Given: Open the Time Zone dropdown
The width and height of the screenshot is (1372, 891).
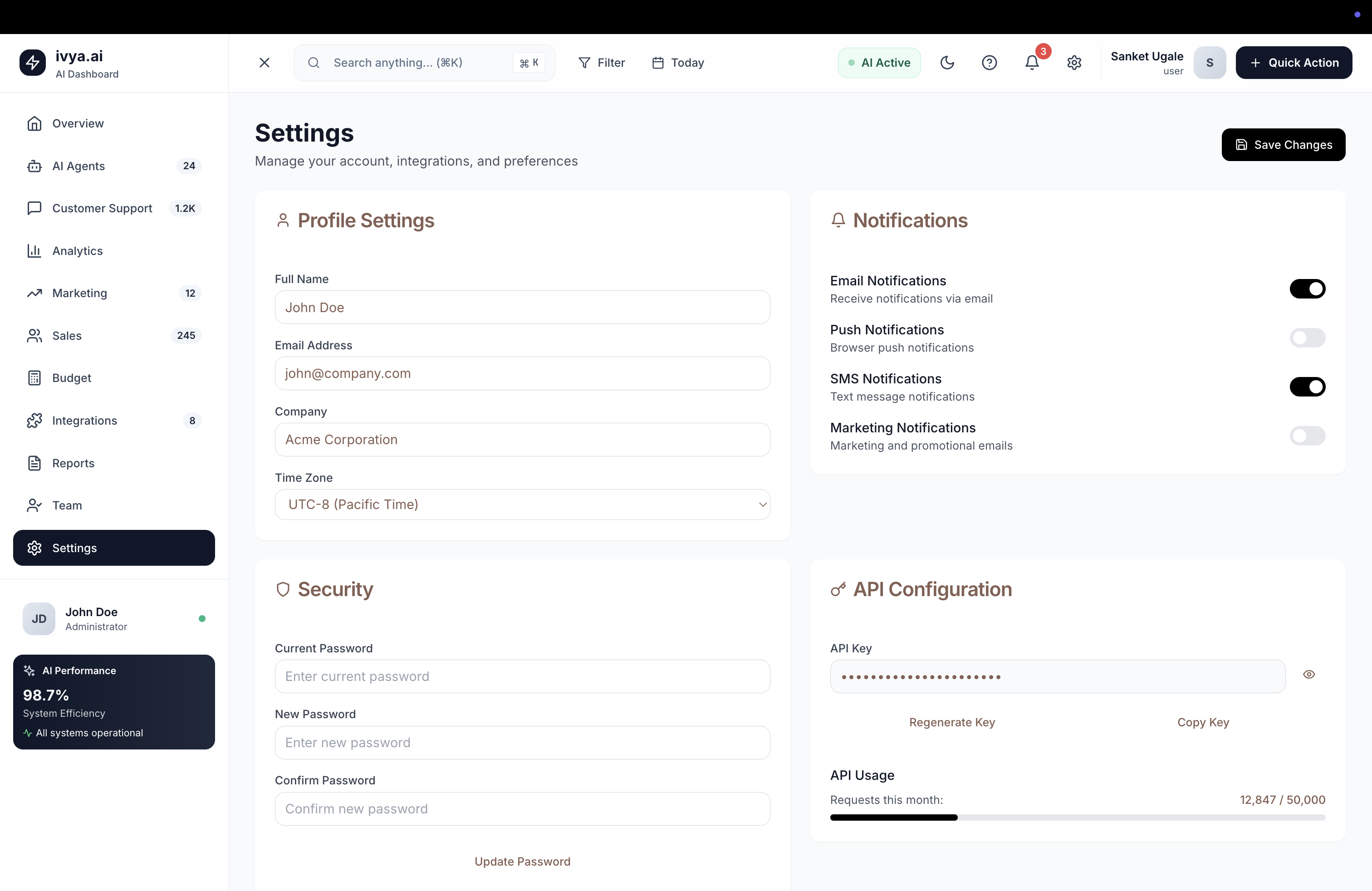Looking at the screenshot, I should [x=522, y=504].
